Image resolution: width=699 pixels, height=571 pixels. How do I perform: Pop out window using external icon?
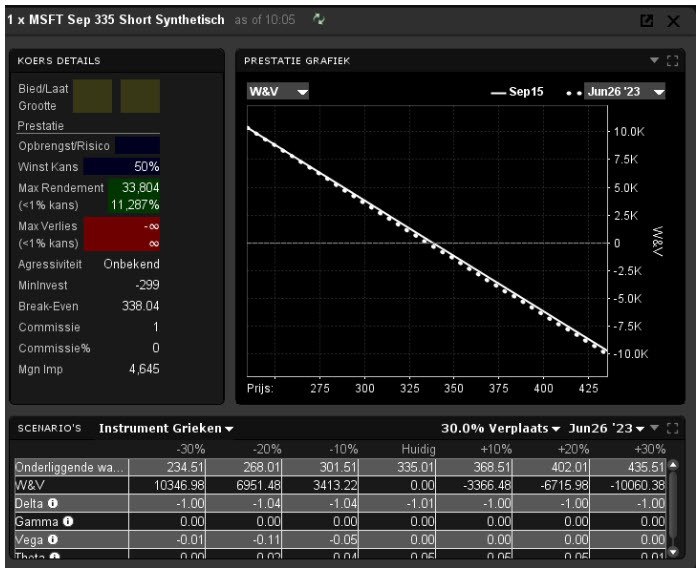pyautogui.click(x=646, y=21)
